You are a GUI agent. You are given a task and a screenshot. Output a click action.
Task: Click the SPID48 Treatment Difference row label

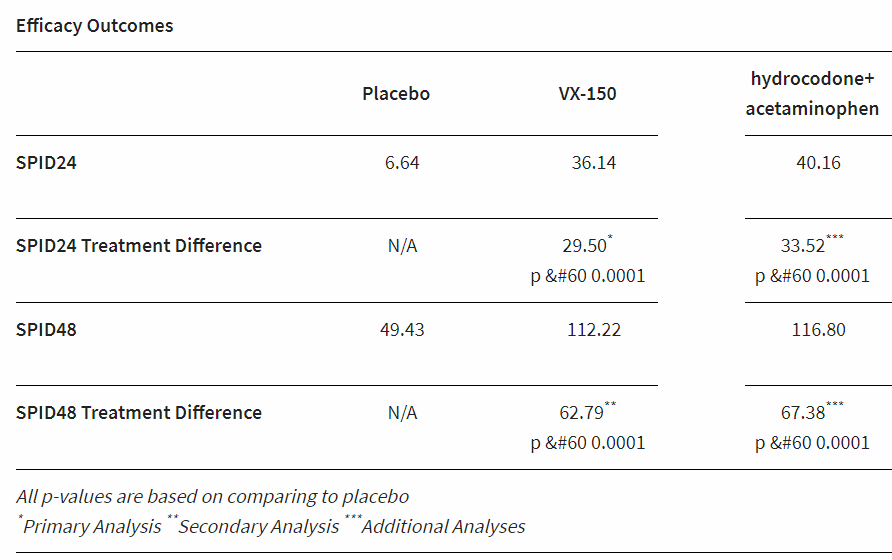point(139,413)
